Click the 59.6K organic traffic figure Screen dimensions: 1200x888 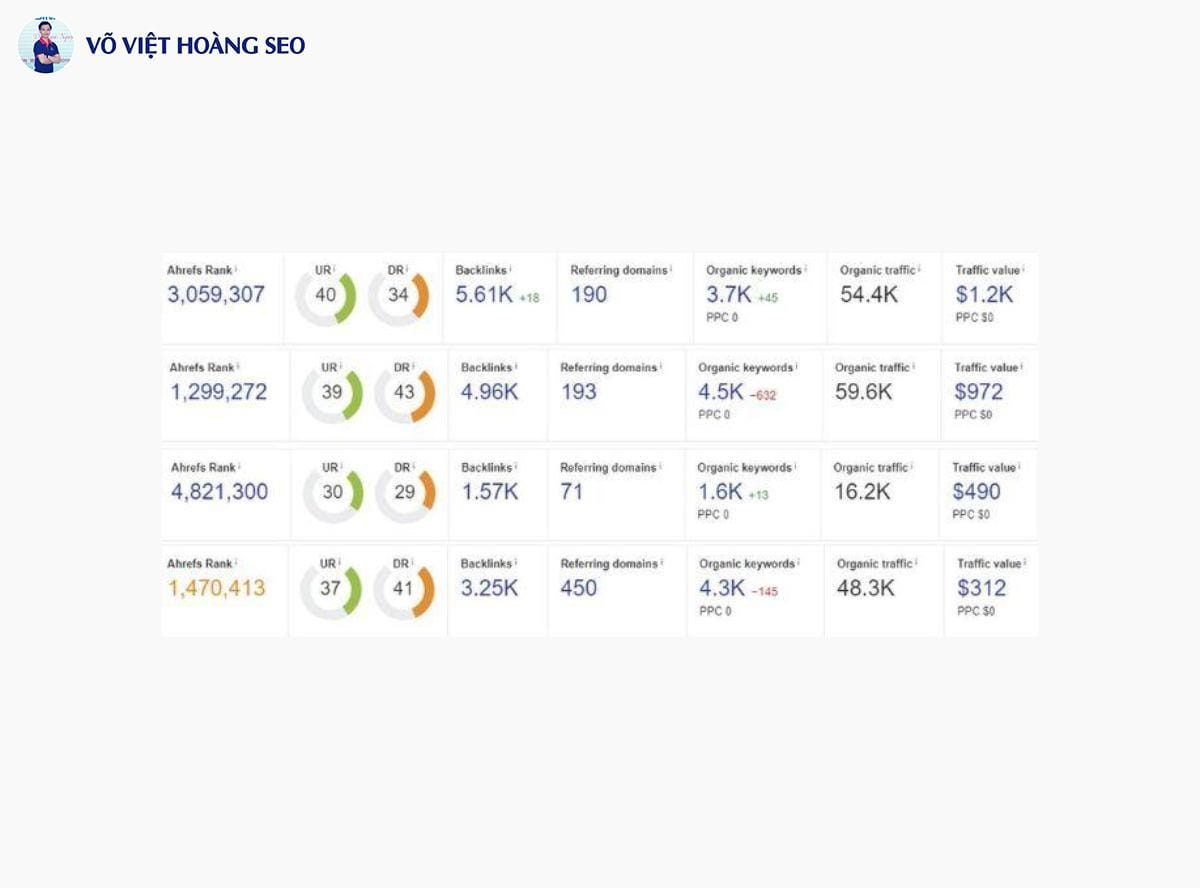pyautogui.click(x=863, y=392)
